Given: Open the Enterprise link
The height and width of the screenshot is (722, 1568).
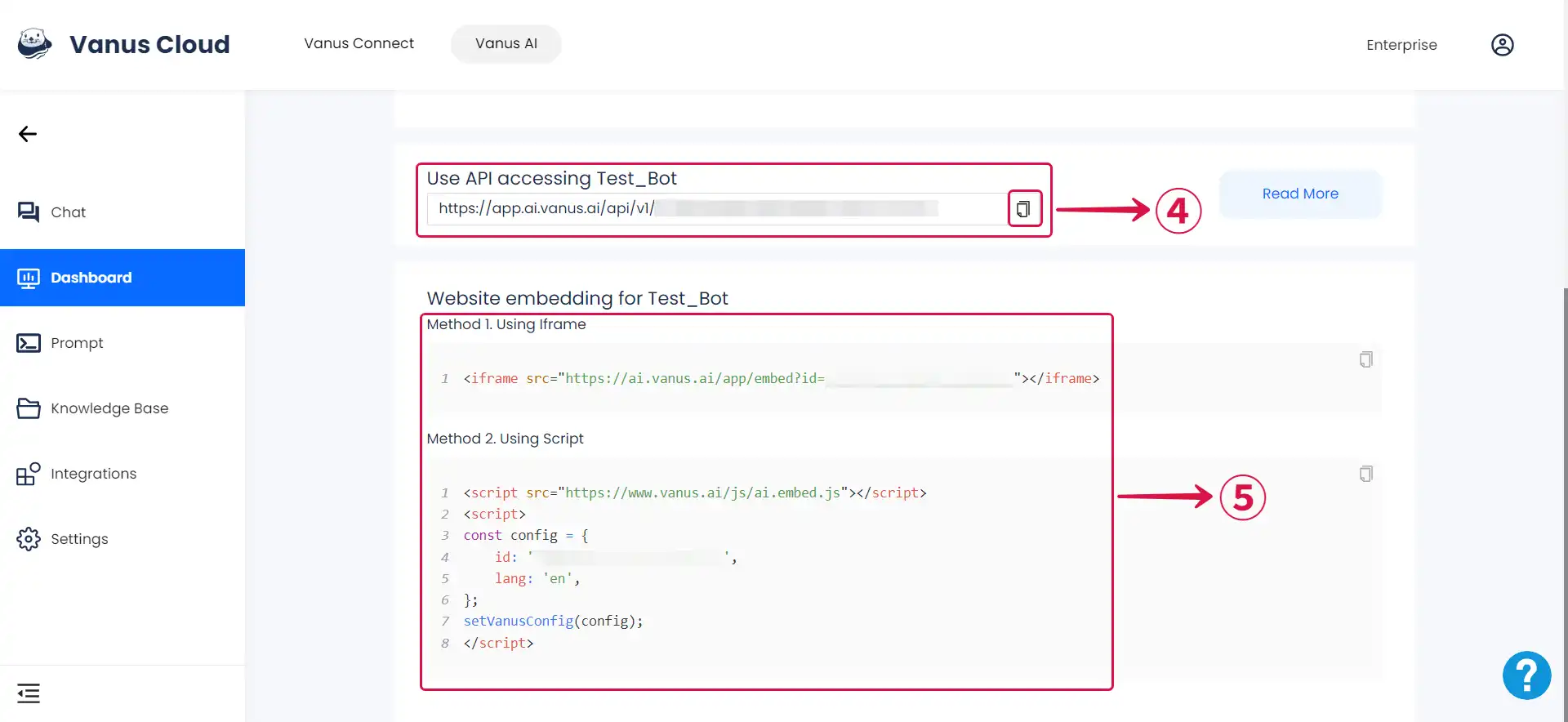Looking at the screenshot, I should click(x=1401, y=45).
